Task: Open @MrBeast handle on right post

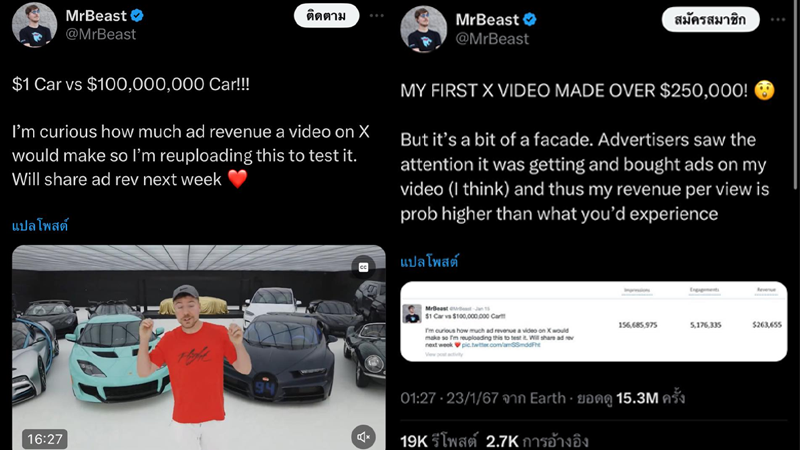Action: [x=492, y=39]
